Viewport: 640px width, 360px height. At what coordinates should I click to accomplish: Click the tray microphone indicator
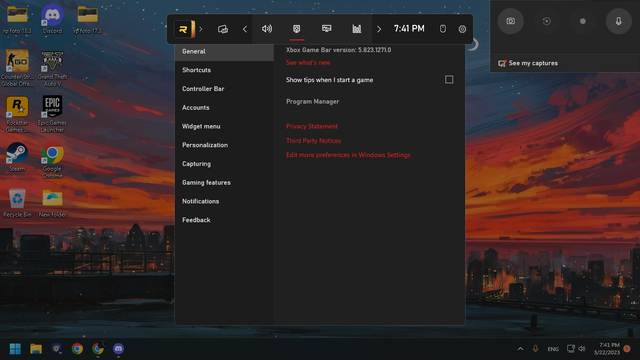tap(535, 349)
